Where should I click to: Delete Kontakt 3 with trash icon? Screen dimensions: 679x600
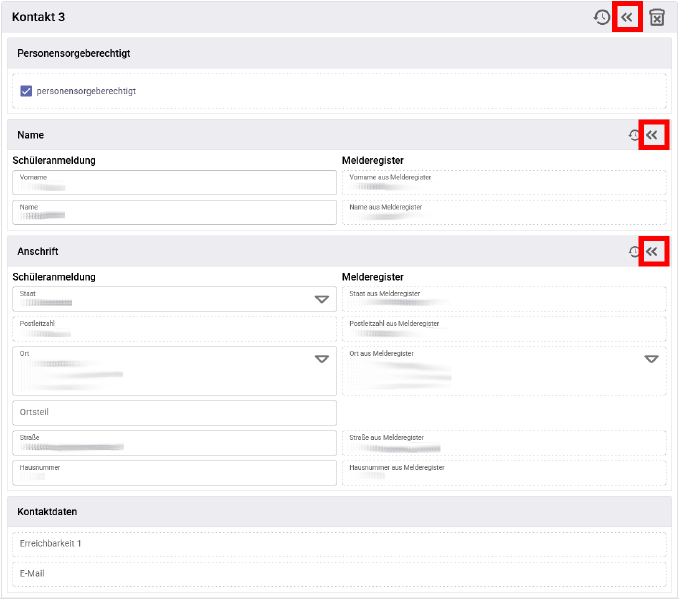coord(657,17)
